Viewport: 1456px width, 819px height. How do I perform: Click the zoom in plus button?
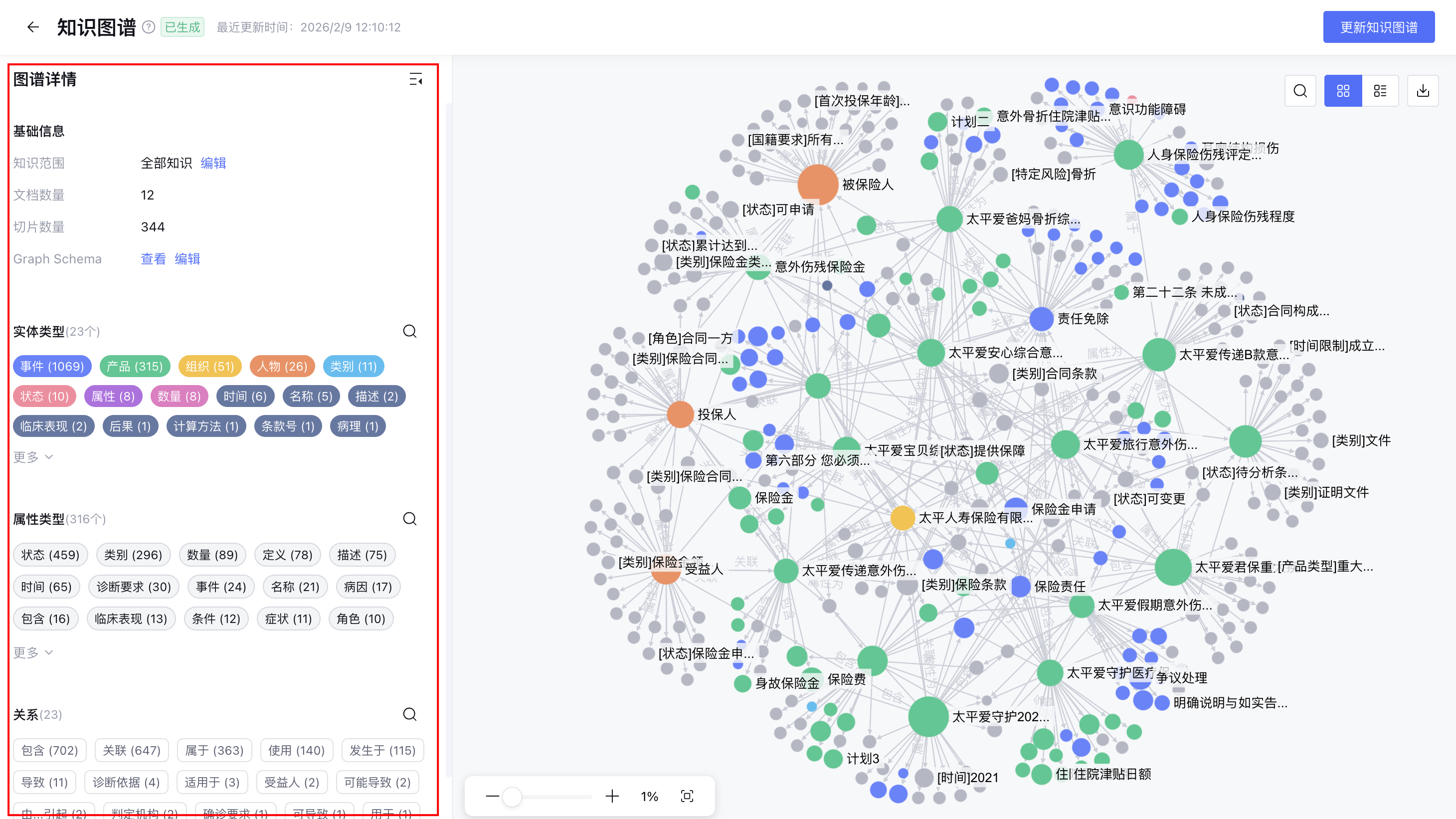(x=612, y=797)
